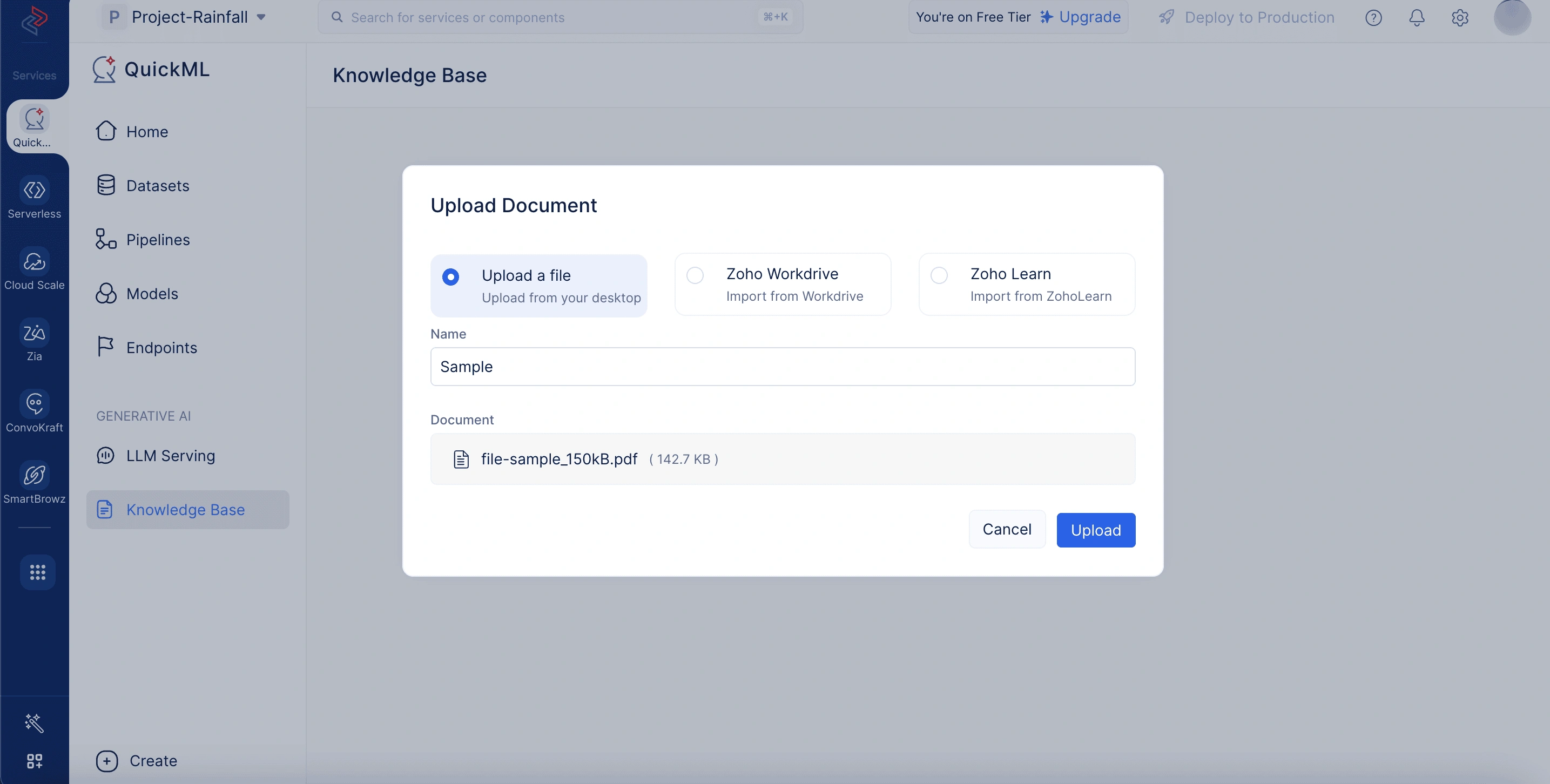Select the Upload a file option

click(538, 286)
